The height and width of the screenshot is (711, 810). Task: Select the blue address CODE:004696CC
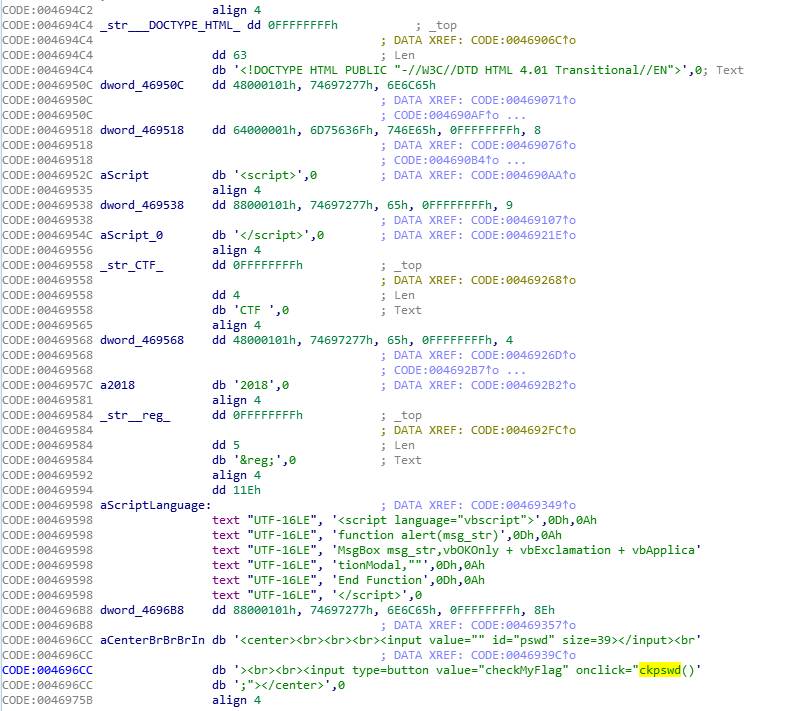48,670
